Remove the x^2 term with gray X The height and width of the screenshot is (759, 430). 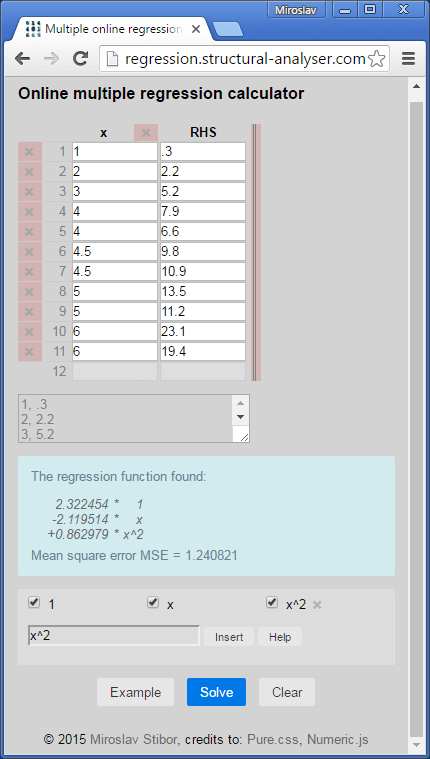317,605
